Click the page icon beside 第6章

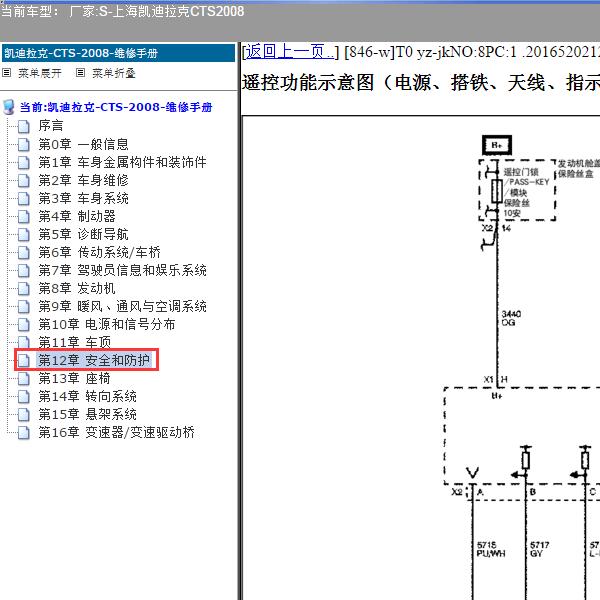(x=24, y=253)
